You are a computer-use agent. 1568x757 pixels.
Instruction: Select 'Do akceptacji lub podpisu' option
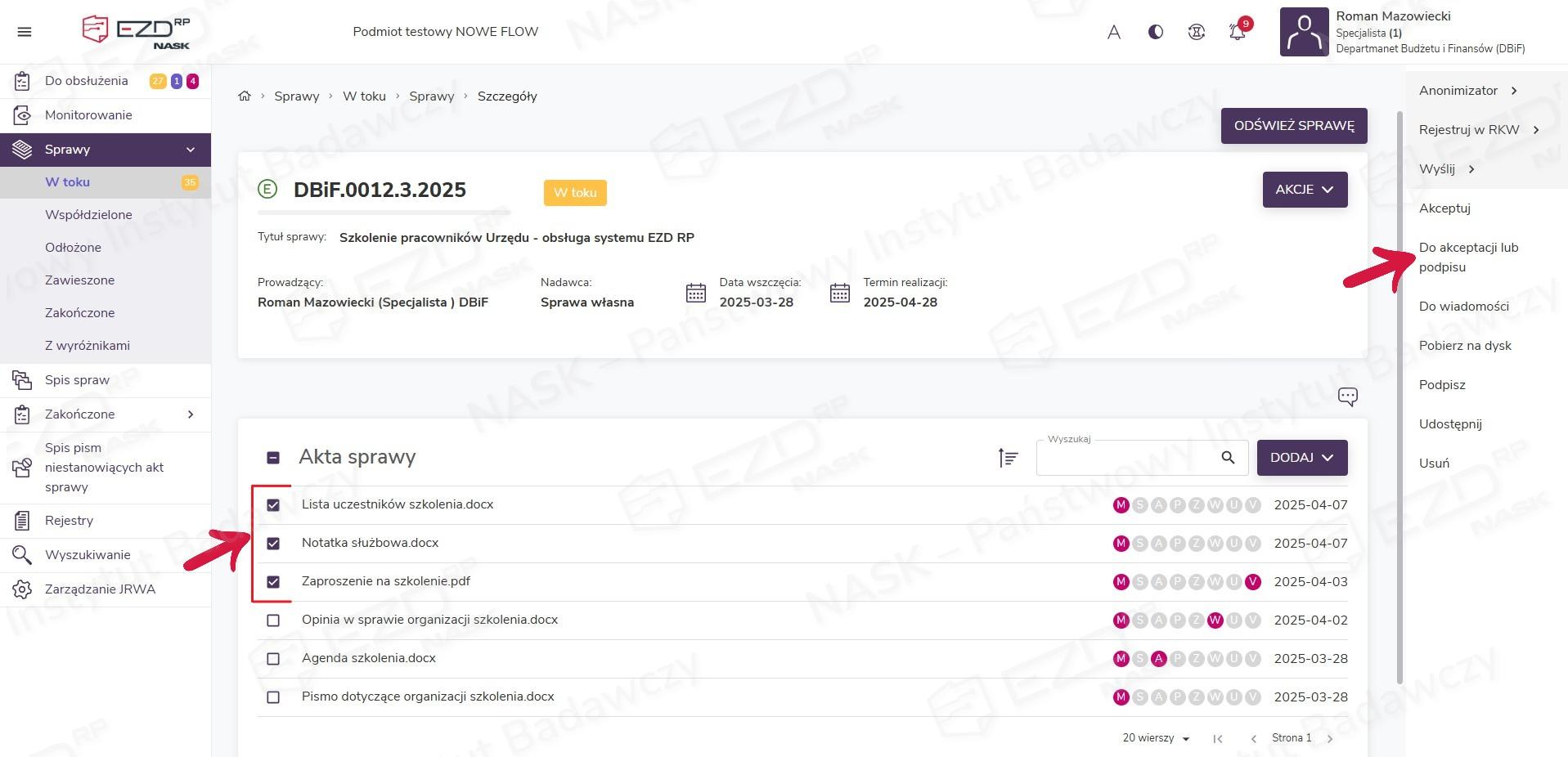pos(1468,257)
